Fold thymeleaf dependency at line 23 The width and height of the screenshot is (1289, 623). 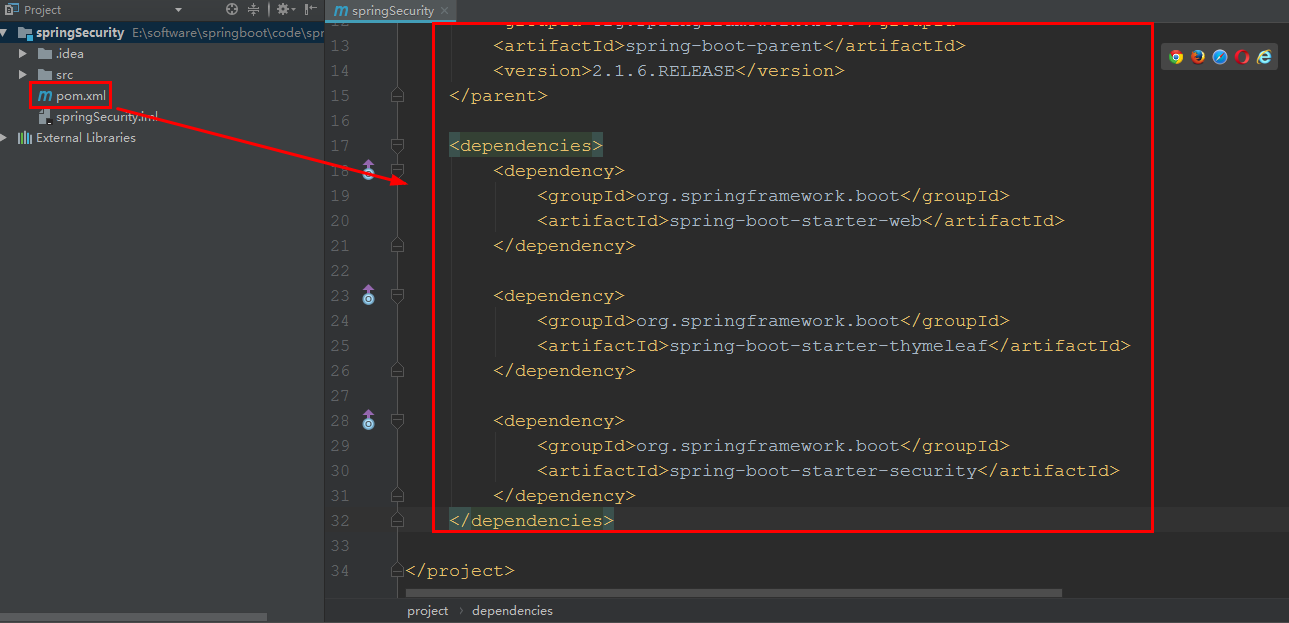(x=397, y=295)
